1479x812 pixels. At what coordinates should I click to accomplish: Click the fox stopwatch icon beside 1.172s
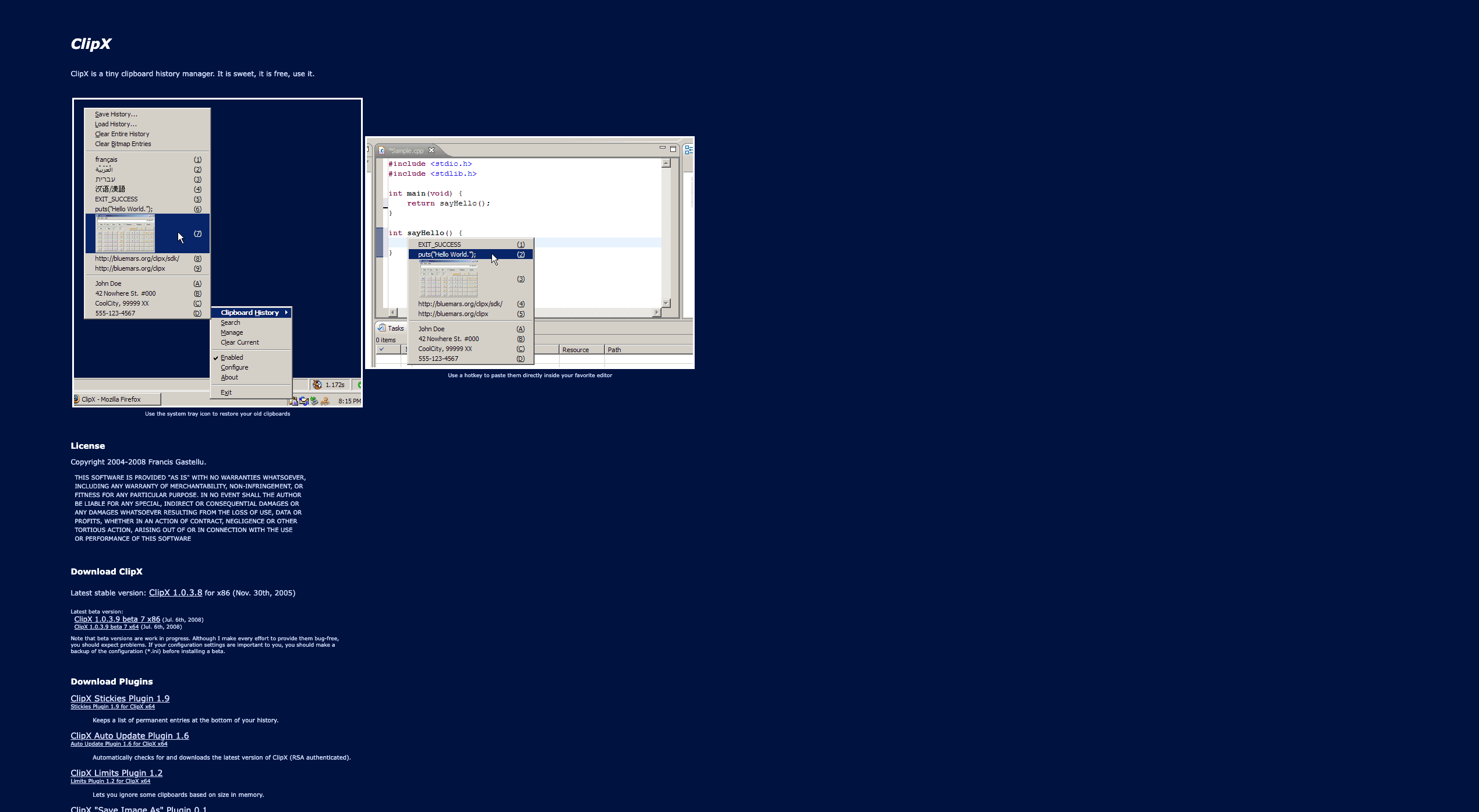click(x=317, y=385)
